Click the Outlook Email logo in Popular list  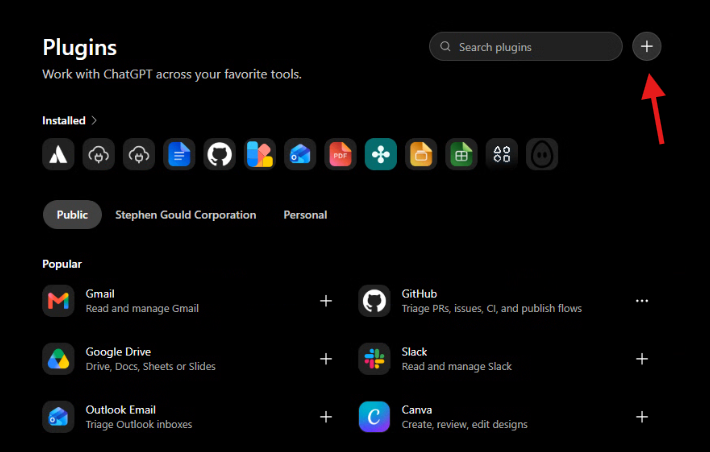58,417
